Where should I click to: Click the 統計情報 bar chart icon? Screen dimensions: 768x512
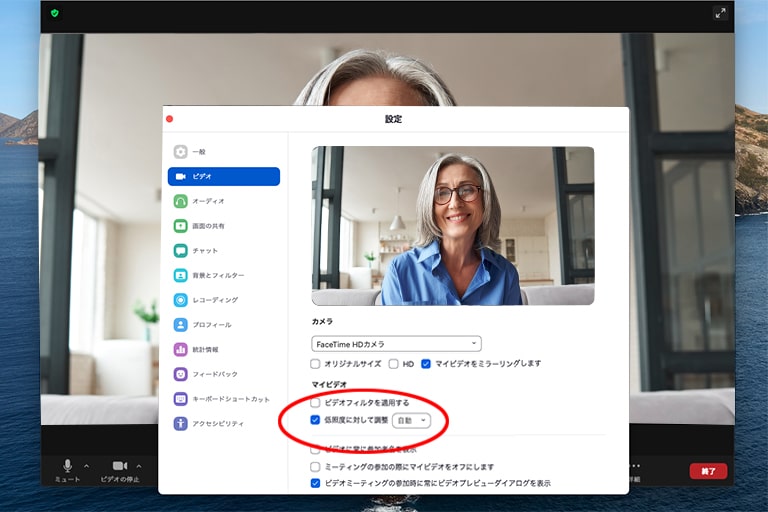point(180,349)
